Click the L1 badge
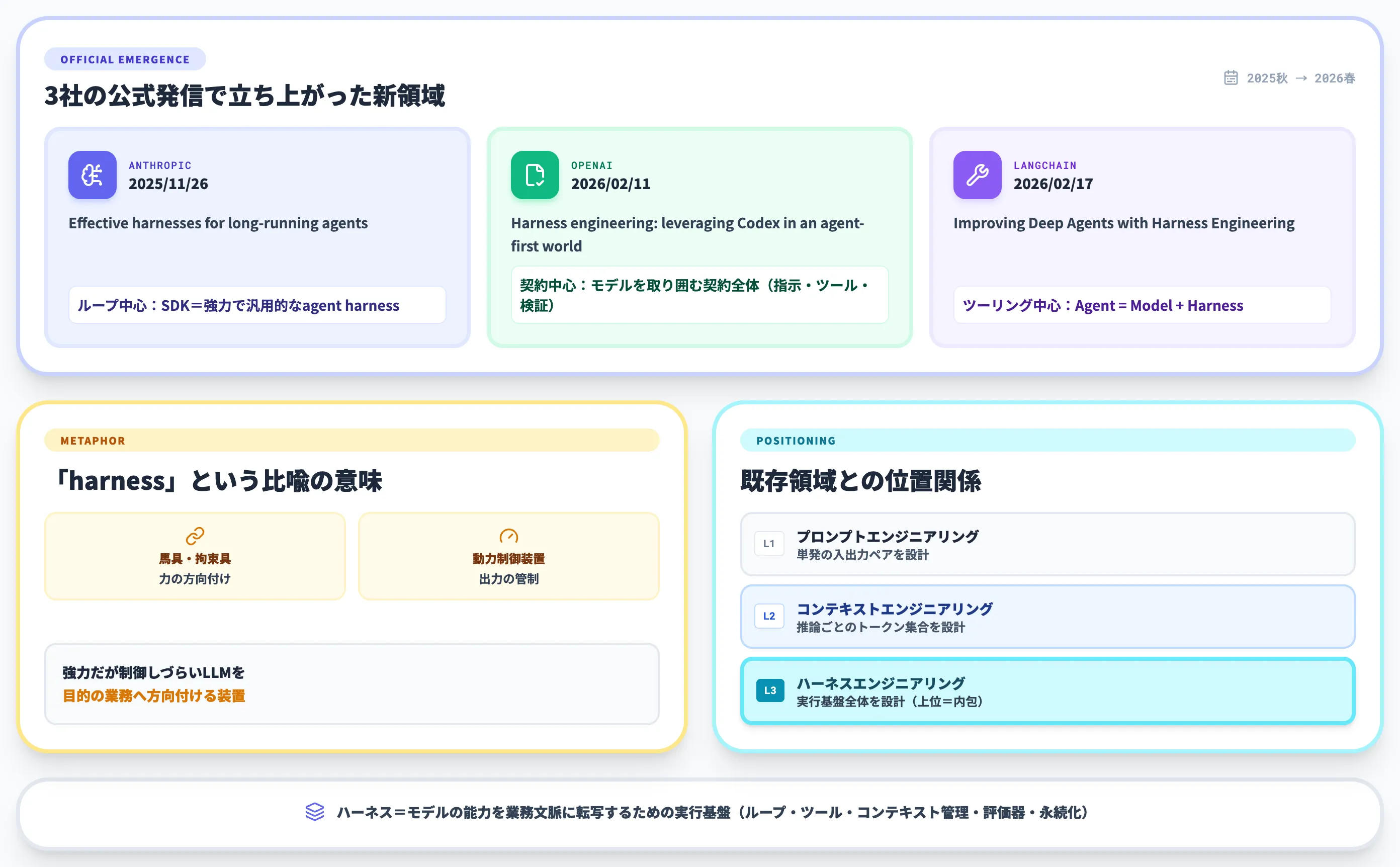Viewport: 1400px width, 867px height. (769, 544)
